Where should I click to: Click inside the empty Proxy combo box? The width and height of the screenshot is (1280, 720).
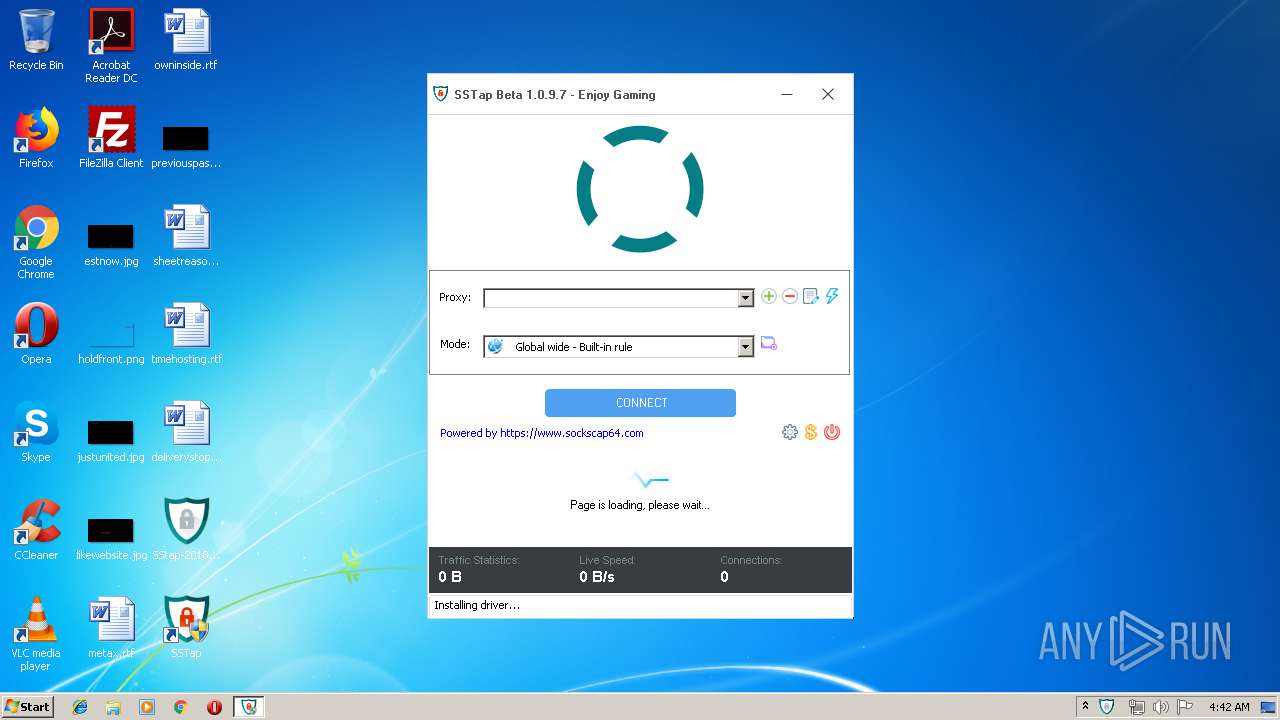point(611,298)
